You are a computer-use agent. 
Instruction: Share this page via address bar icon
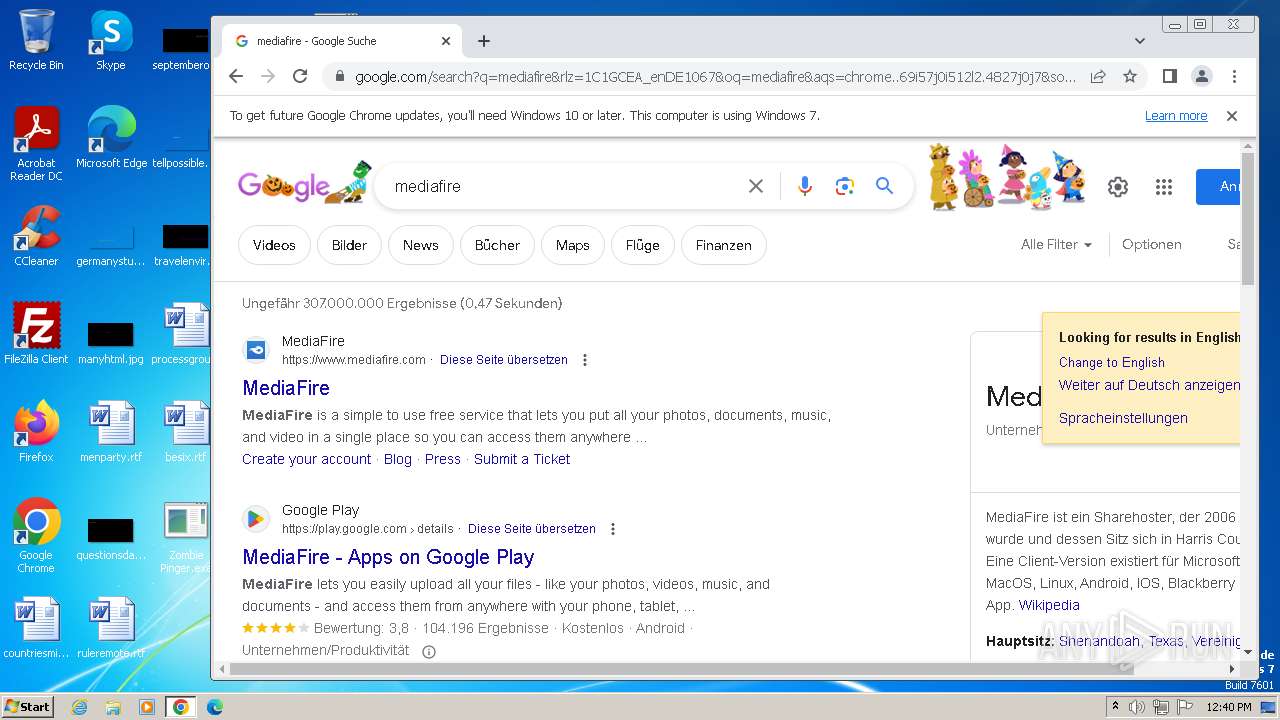point(1098,76)
